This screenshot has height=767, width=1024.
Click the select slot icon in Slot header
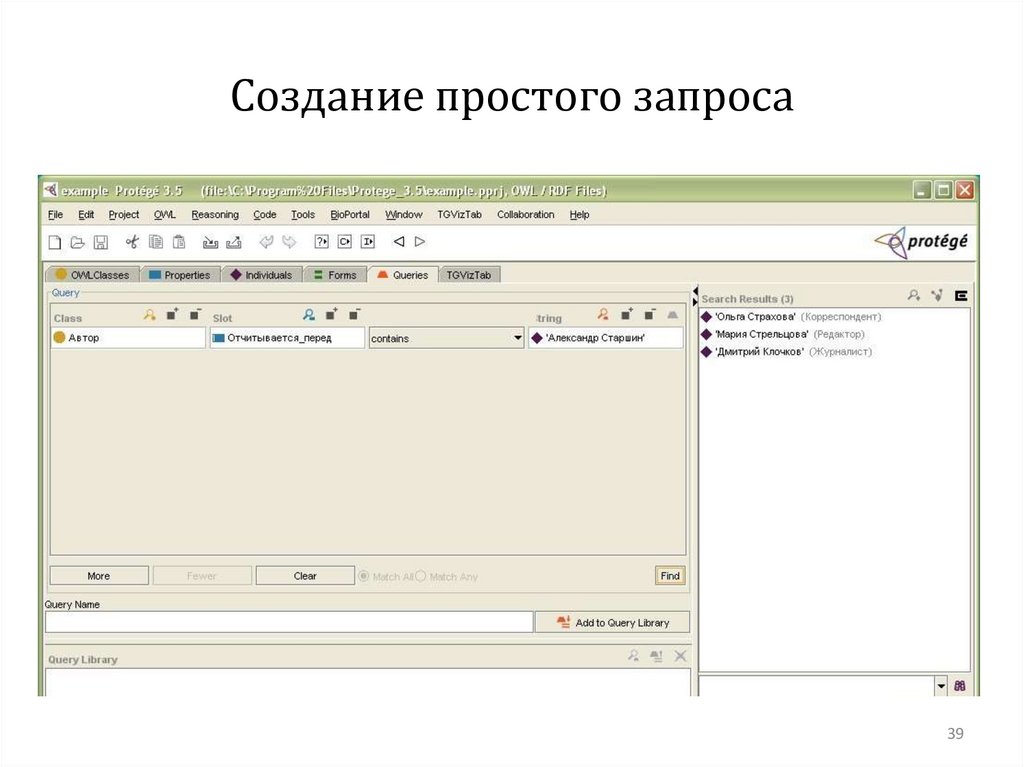pos(309,315)
